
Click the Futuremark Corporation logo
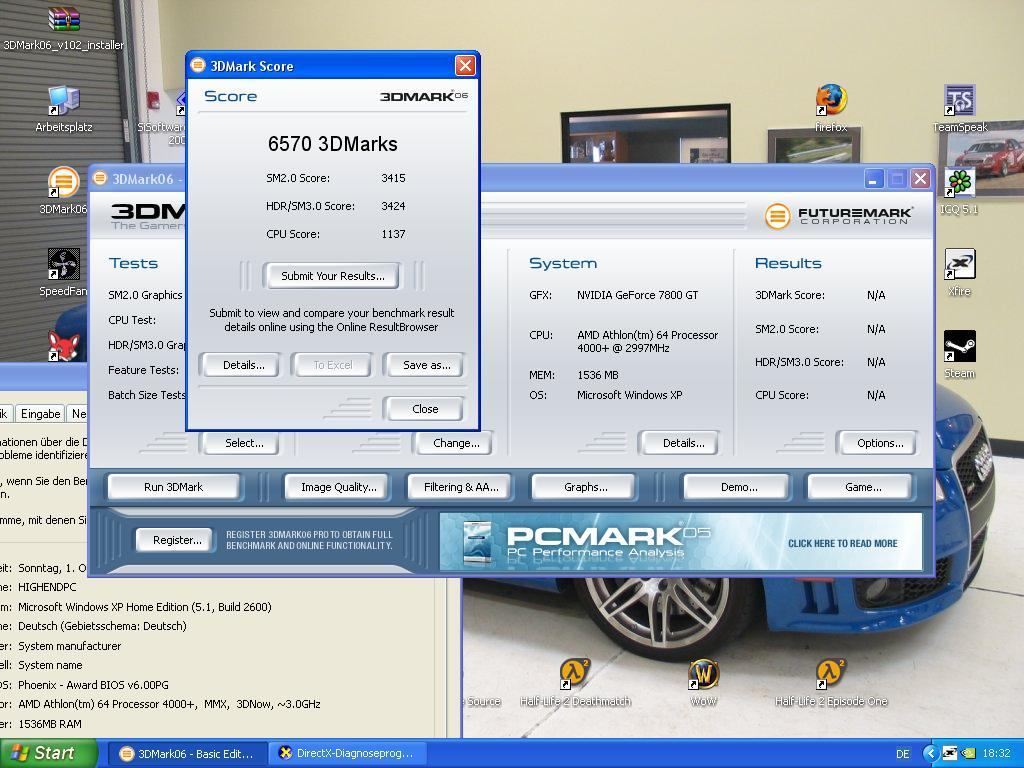click(x=838, y=216)
